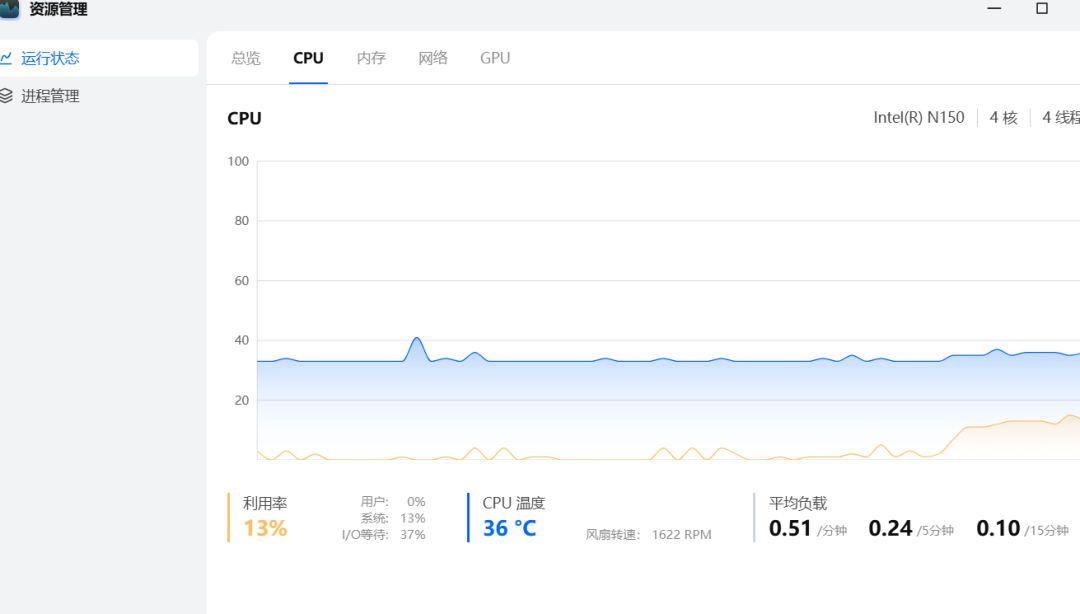Click the I/O等待 37% value
The height and width of the screenshot is (614, 1080).
tap(412, 535)
